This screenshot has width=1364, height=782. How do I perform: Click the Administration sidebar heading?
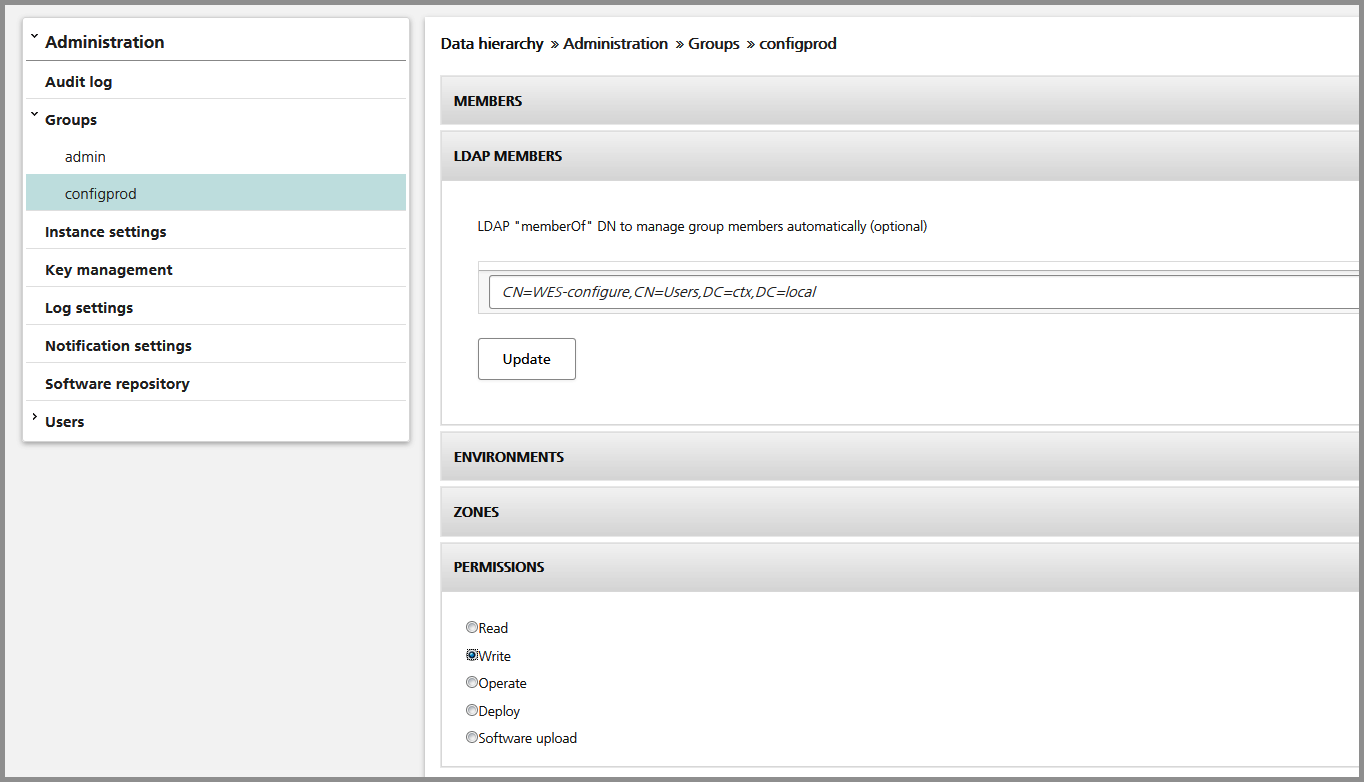click(105, 42)
